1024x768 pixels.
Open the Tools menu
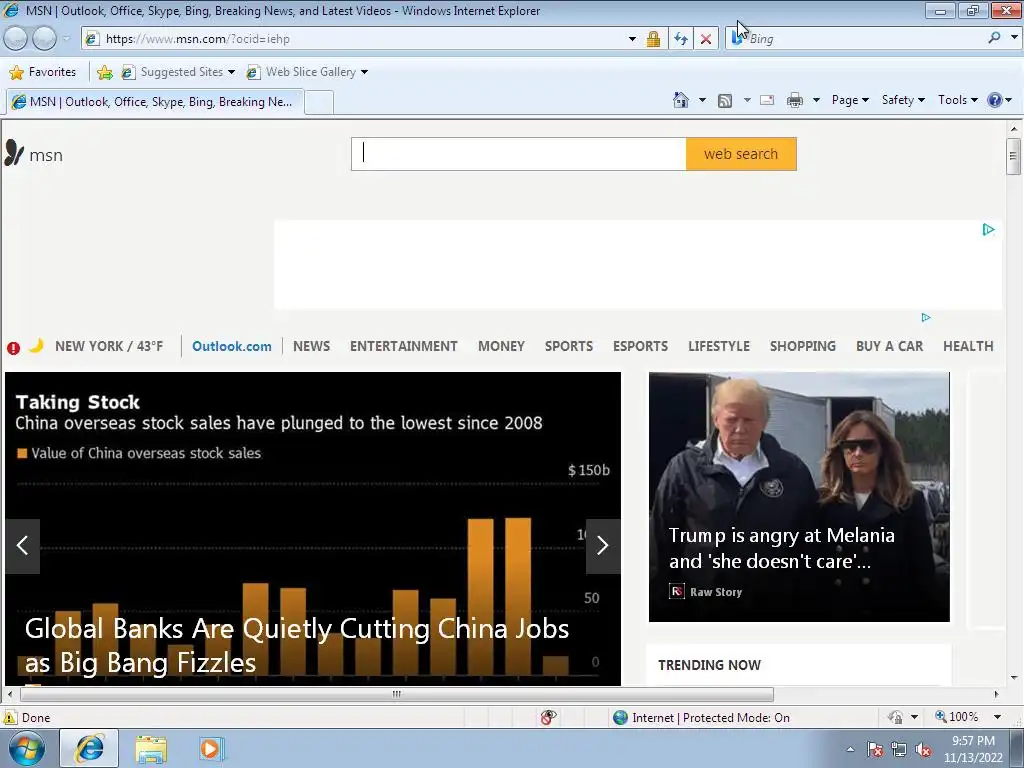(x=957, y=100)
